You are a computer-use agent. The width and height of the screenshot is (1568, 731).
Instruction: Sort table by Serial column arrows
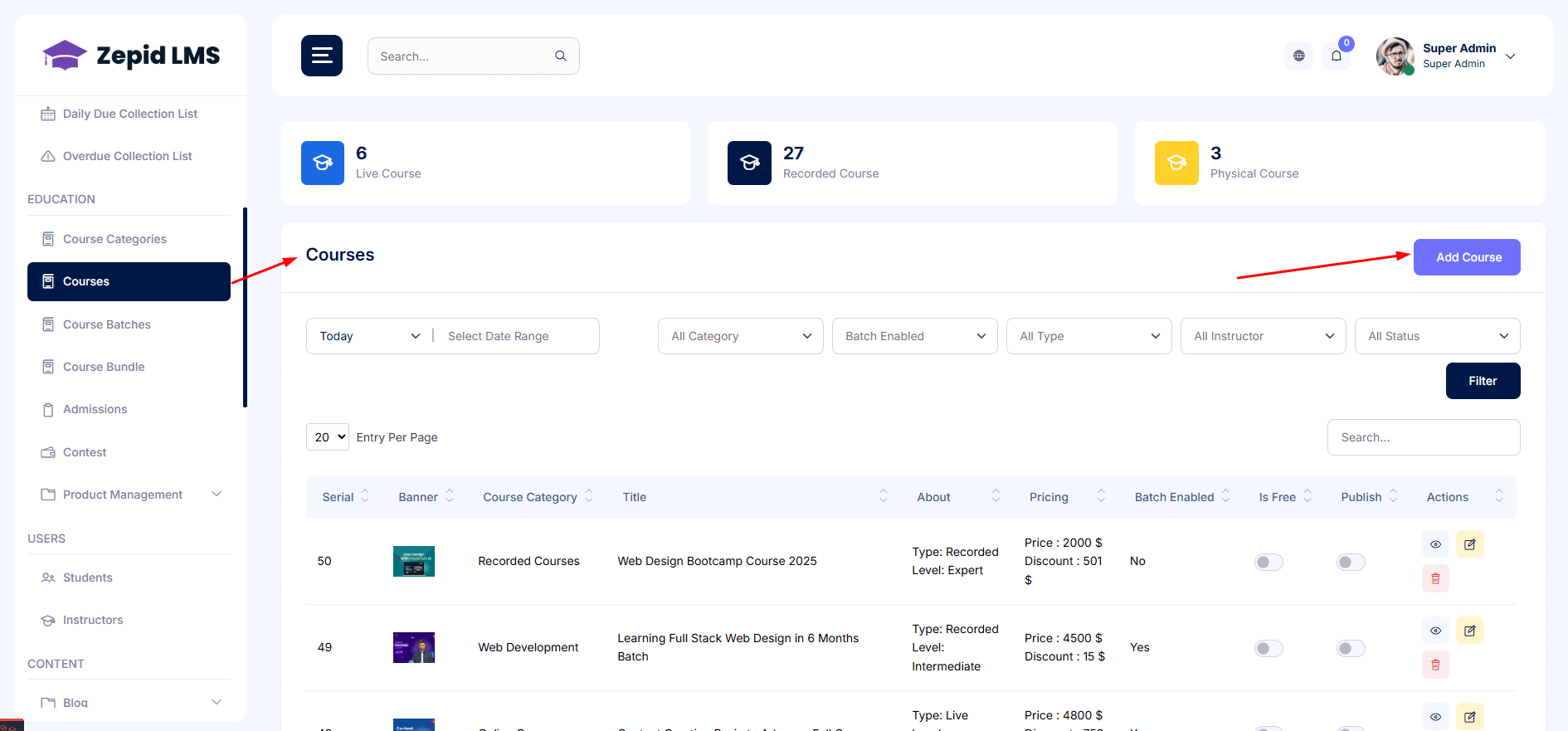click(365, 496)
